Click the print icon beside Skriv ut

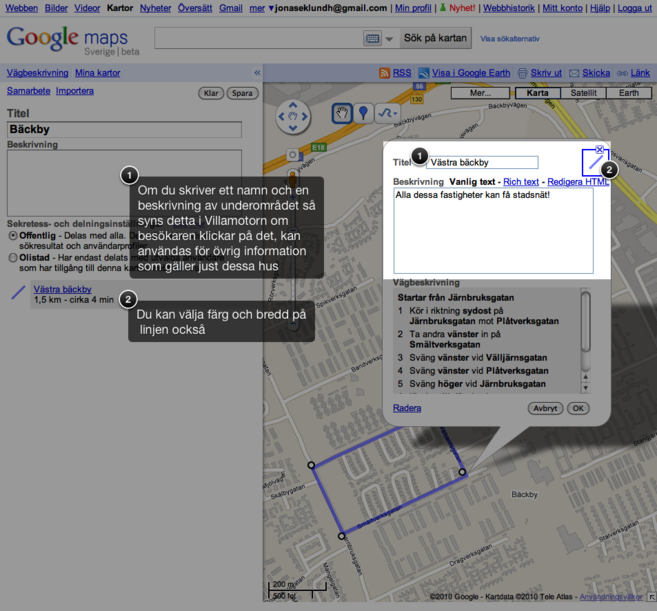point(522,73)
